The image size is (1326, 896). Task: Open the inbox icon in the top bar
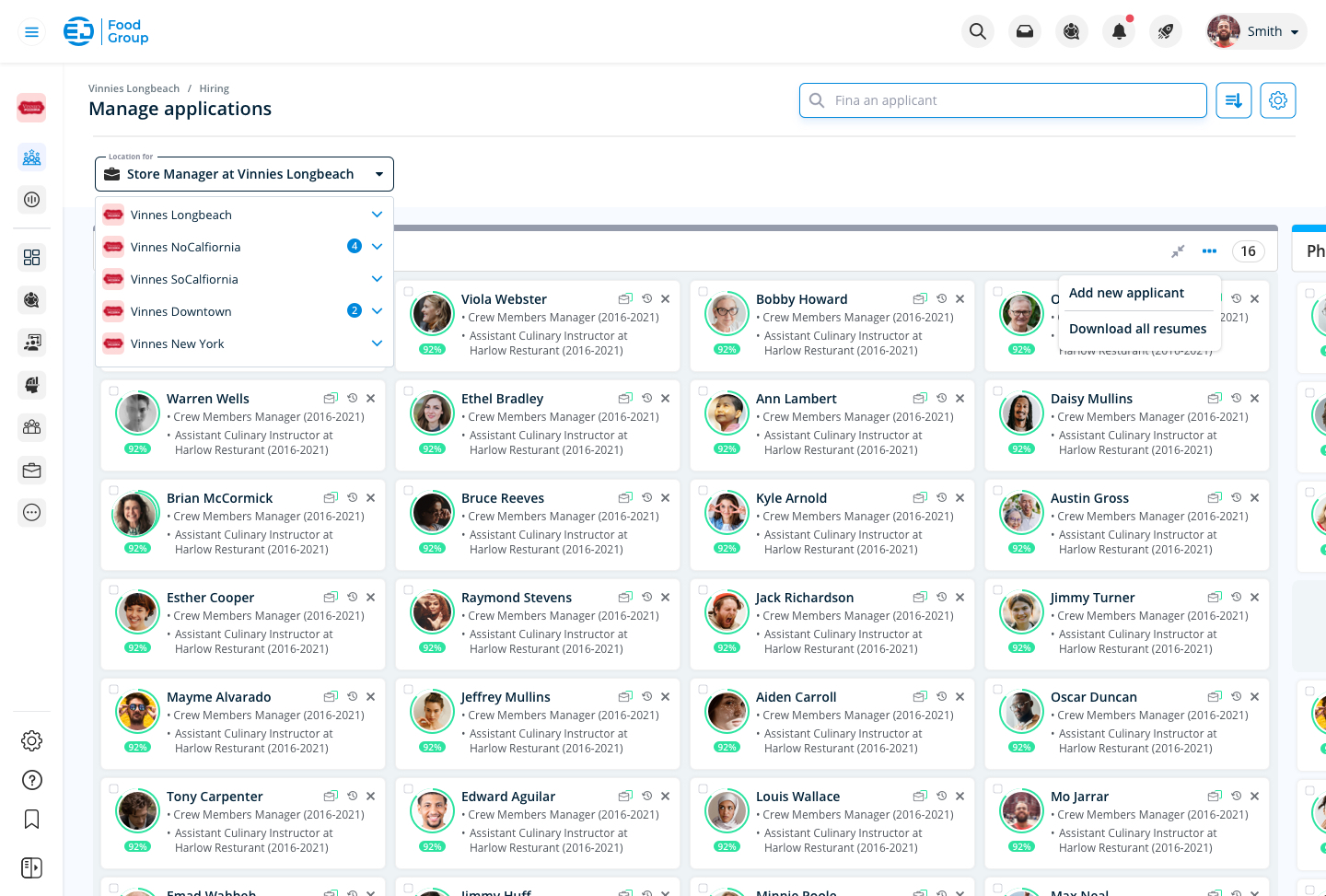coord(1025,30)
